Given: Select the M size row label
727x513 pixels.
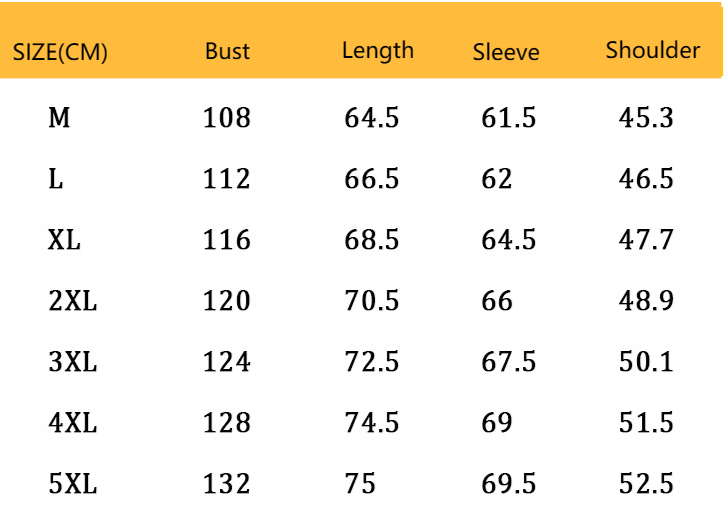Looking at the screenshot, I should [x=59, y=119].
